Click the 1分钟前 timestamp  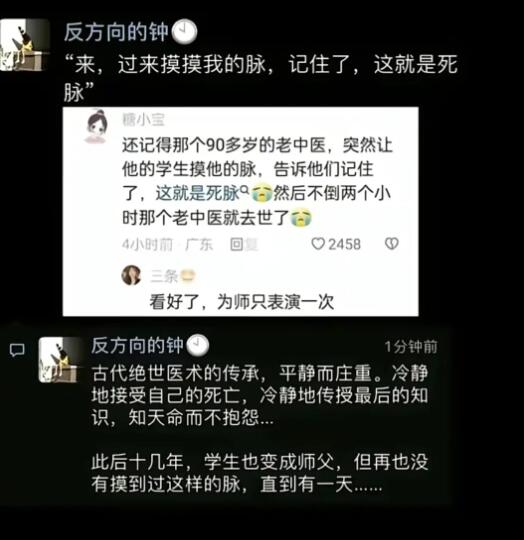pyautogui.click(x=411, y=347)
